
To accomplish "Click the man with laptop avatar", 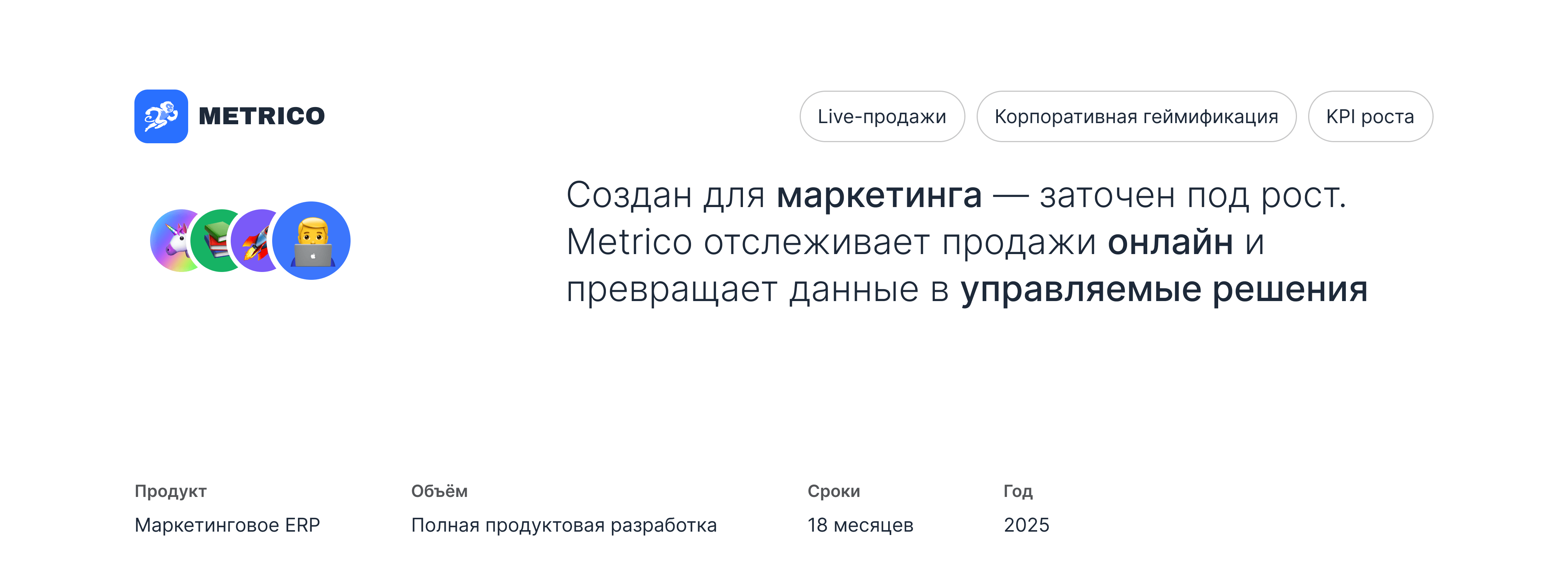I will click(x=312, y=241).
